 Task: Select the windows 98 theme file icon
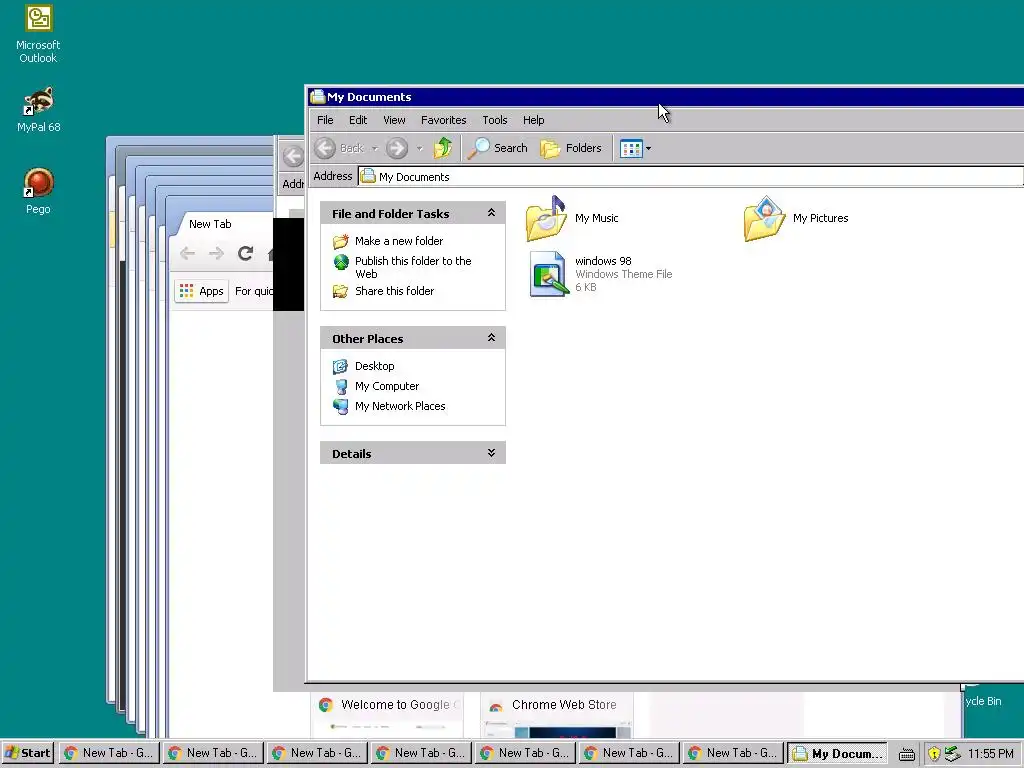(547, 274)
